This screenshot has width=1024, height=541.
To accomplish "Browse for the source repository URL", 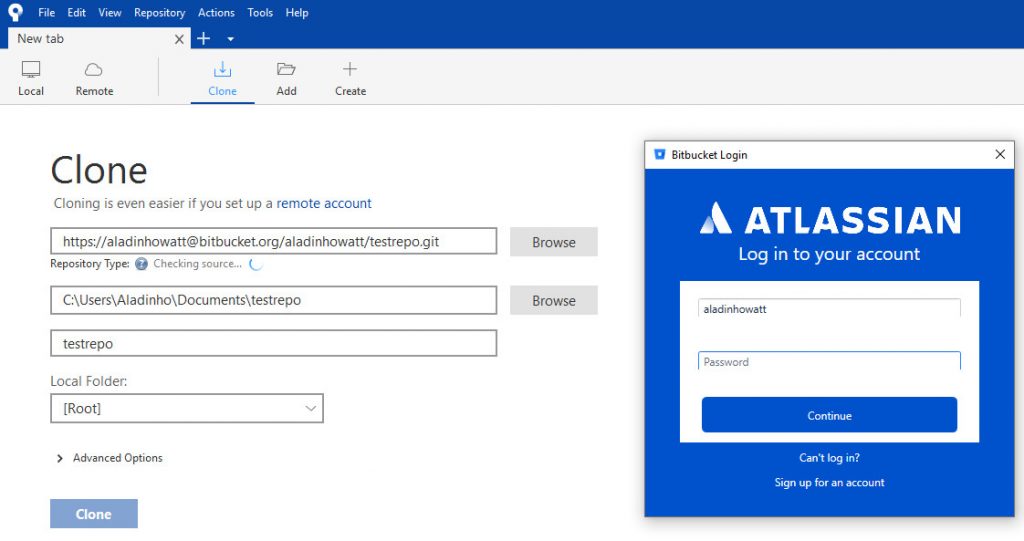I will [553, 242].
